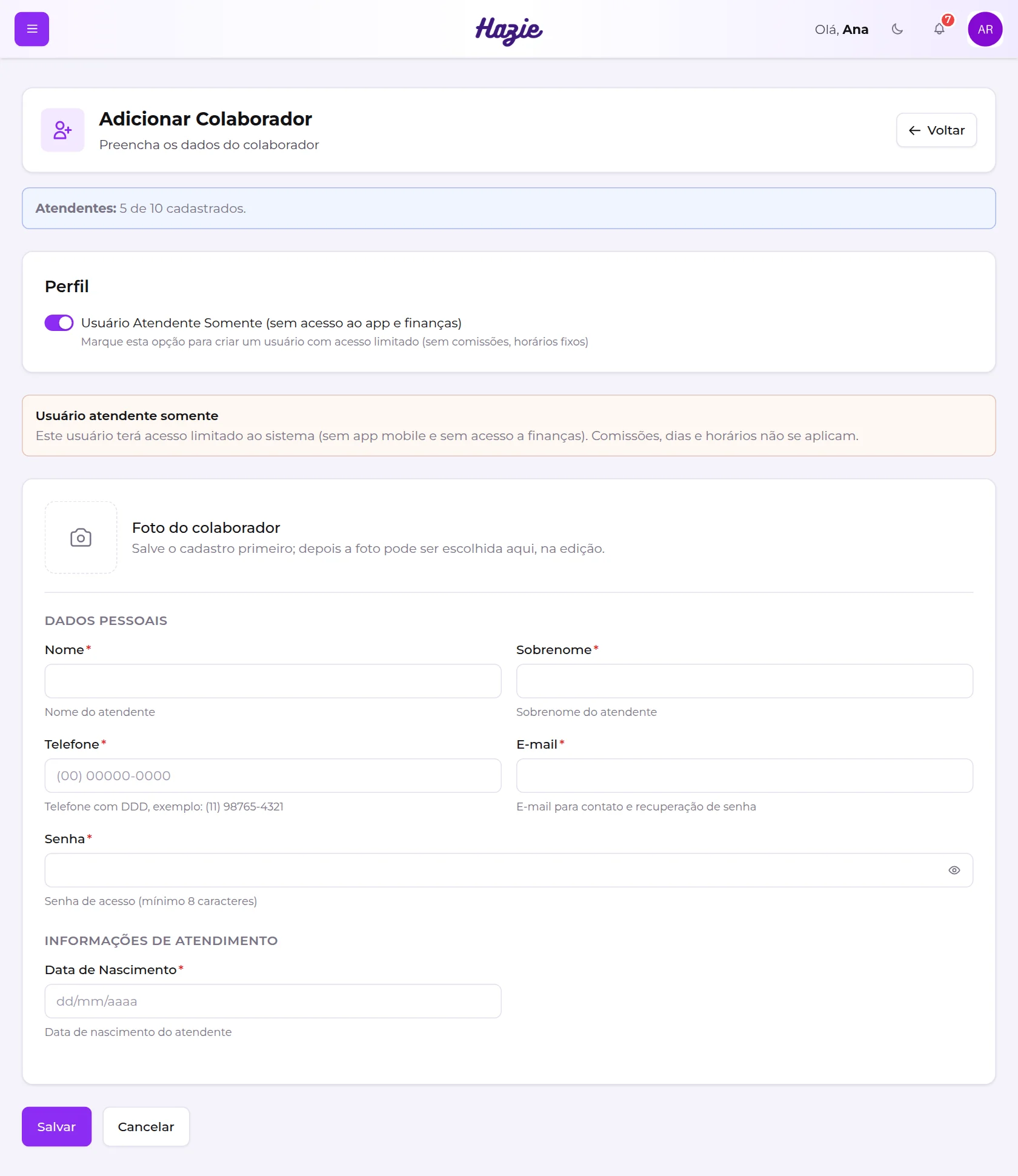The height and width of the screenshot is (1176, 1018).
Task: Open the hamburger menu
Action: [32, 29]
